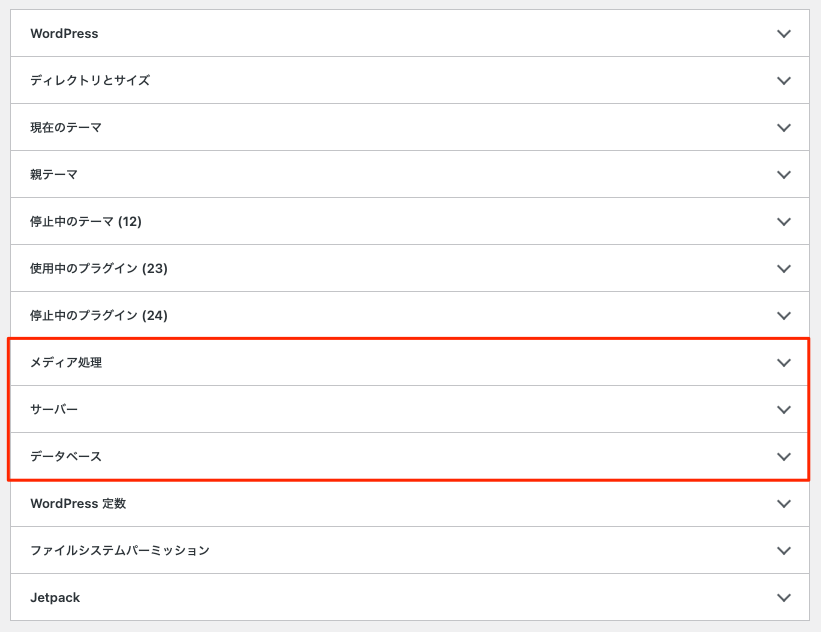
Task: Click the chevron for 停止中のテーマ (12)
Action: pyautogui.click(x=784, y=222)
